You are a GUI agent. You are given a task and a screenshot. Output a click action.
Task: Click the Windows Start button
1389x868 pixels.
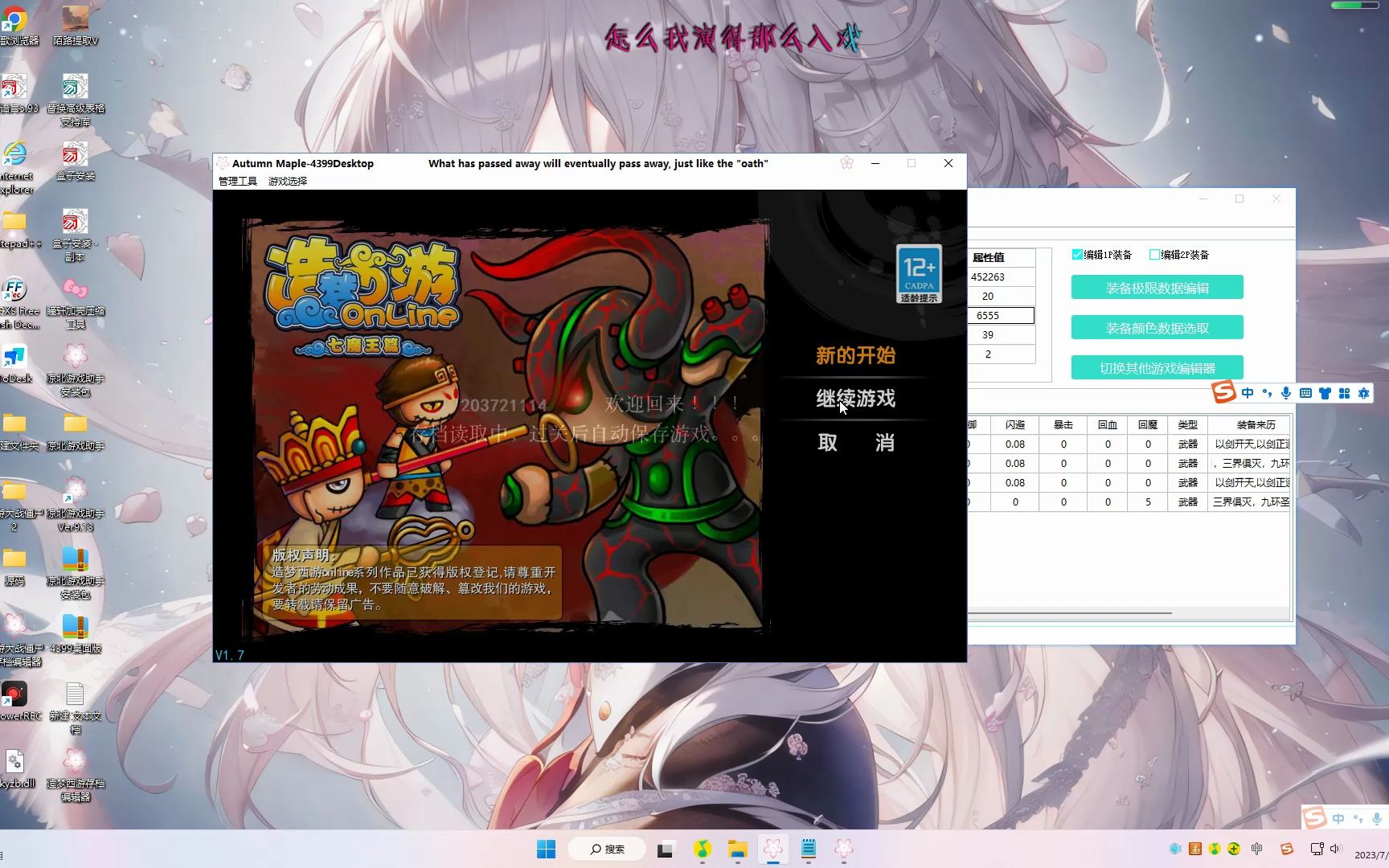(x=546, y=849)
